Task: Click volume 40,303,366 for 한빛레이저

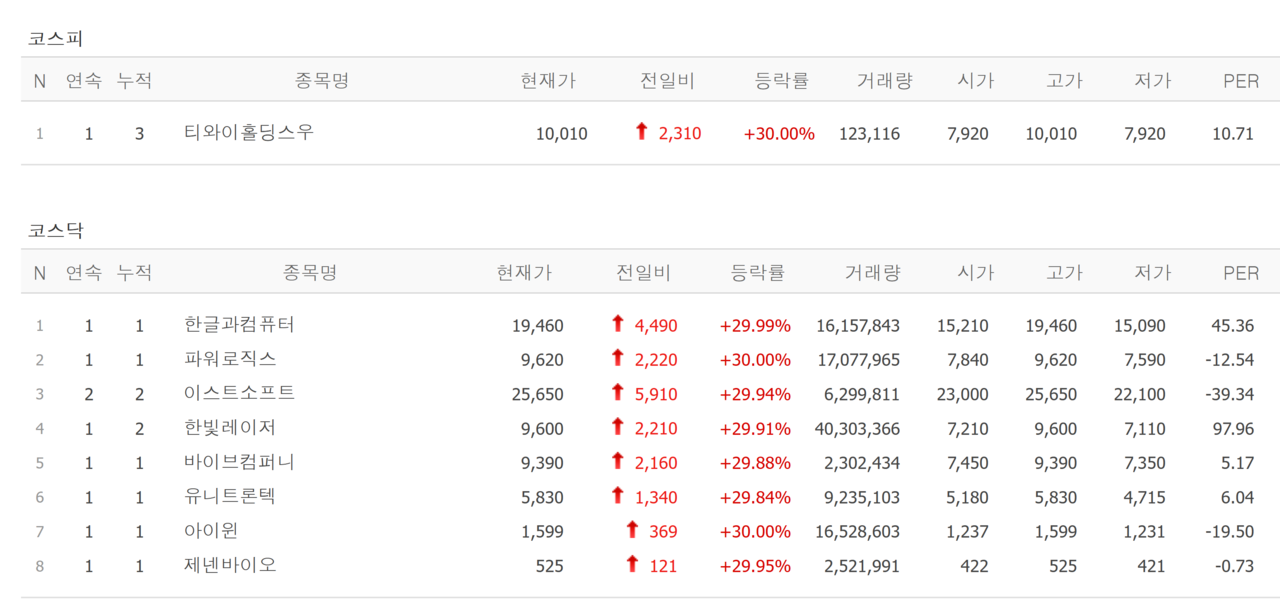Action: [x=858, y=429]
